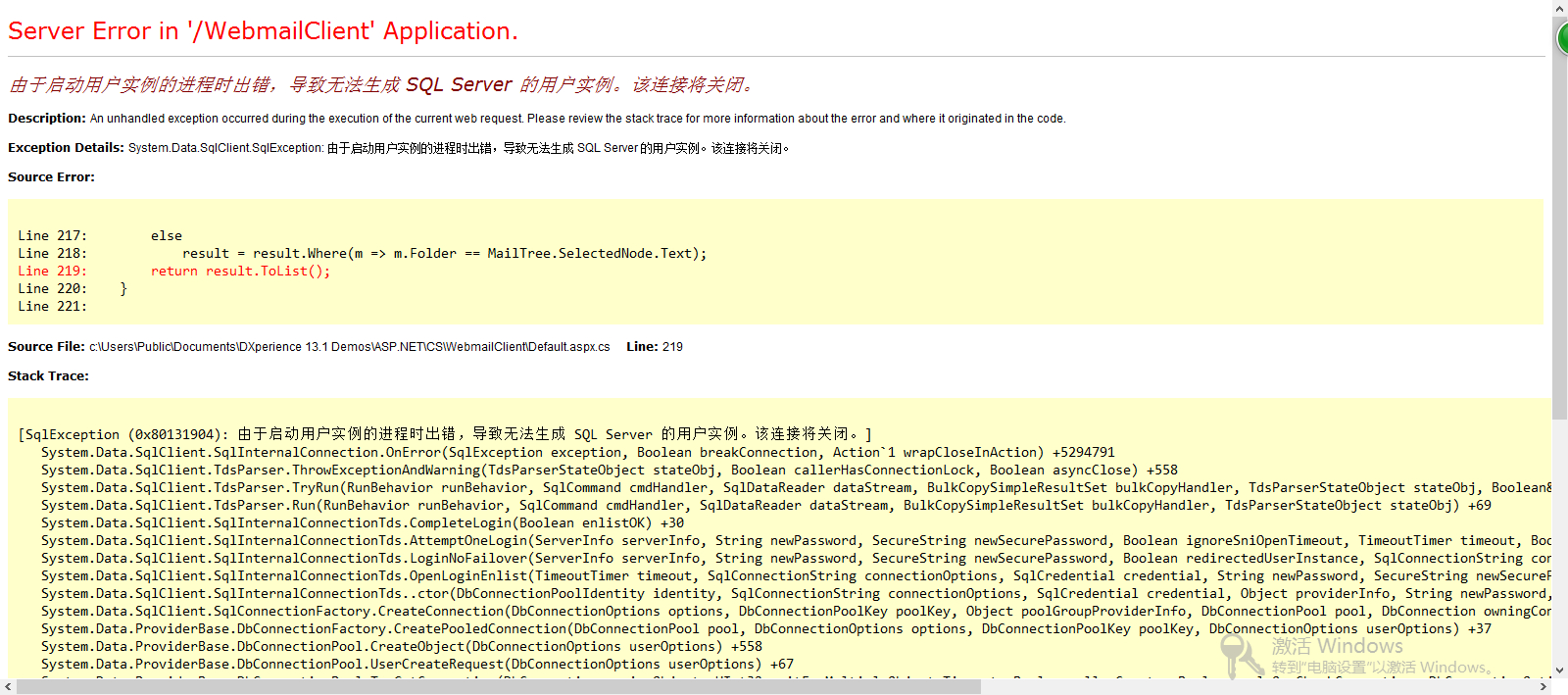The height and width of the screenshot is (695, 1568).
Task: Click the LoginNoFailover stack trace line
Action: click(797, 559)
